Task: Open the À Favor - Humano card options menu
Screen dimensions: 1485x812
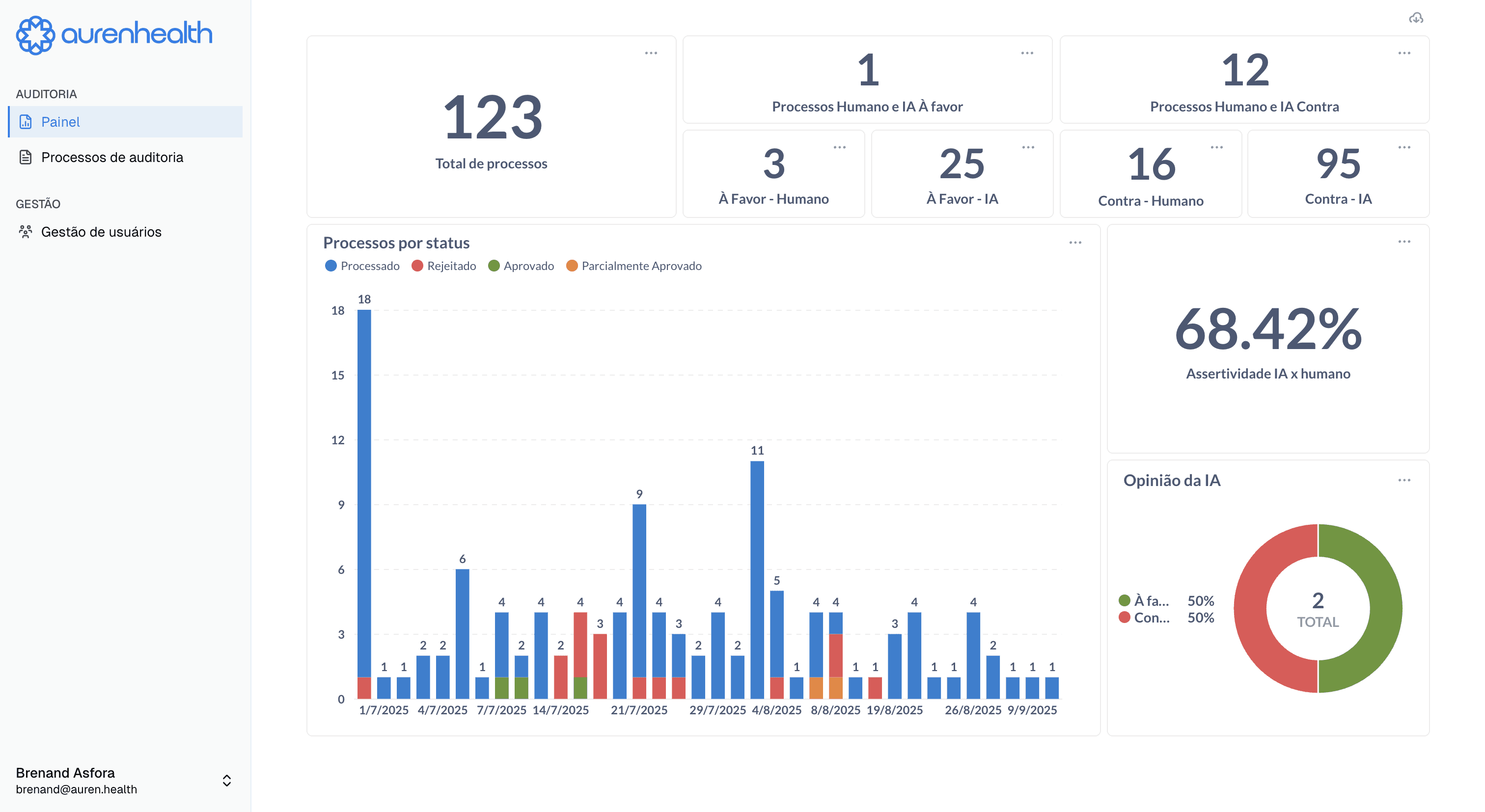Action: [x=839, y=148]
